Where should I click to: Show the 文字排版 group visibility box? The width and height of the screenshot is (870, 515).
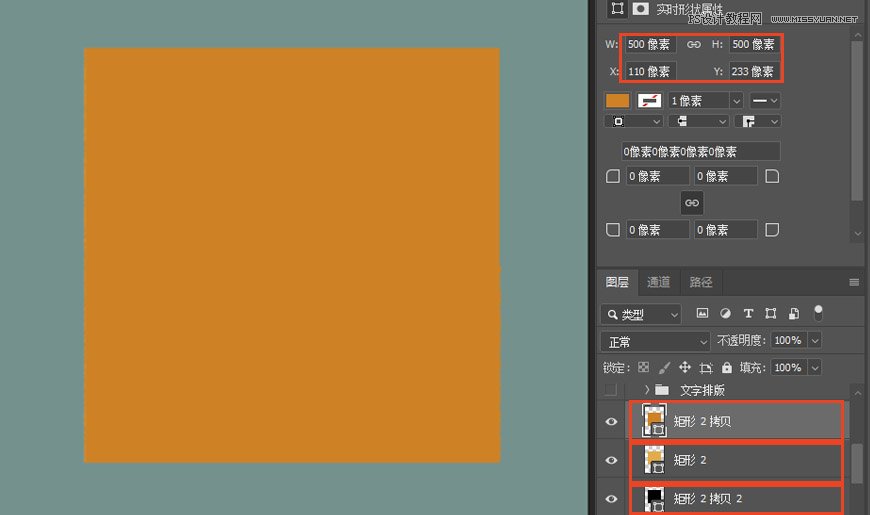[611, 390]
